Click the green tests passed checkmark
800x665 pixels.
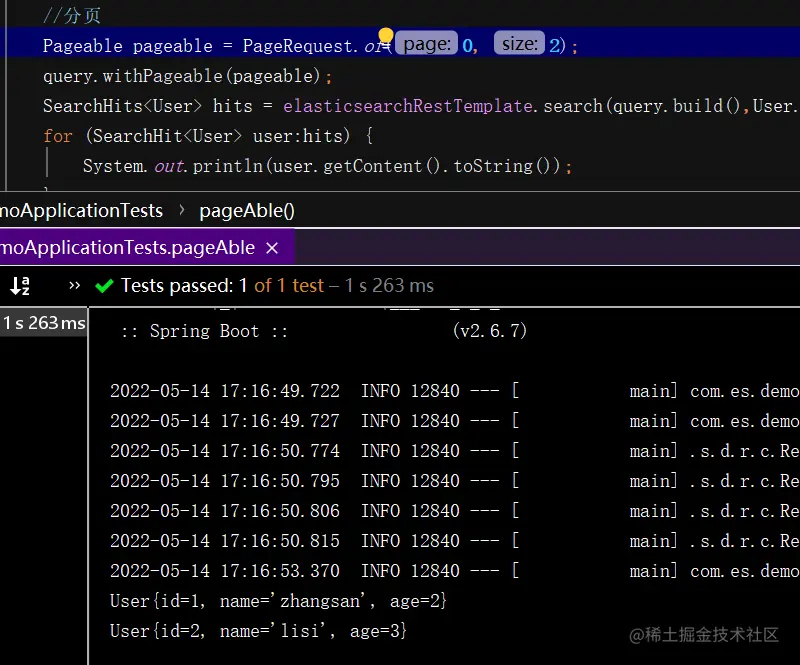coord(104,286)
